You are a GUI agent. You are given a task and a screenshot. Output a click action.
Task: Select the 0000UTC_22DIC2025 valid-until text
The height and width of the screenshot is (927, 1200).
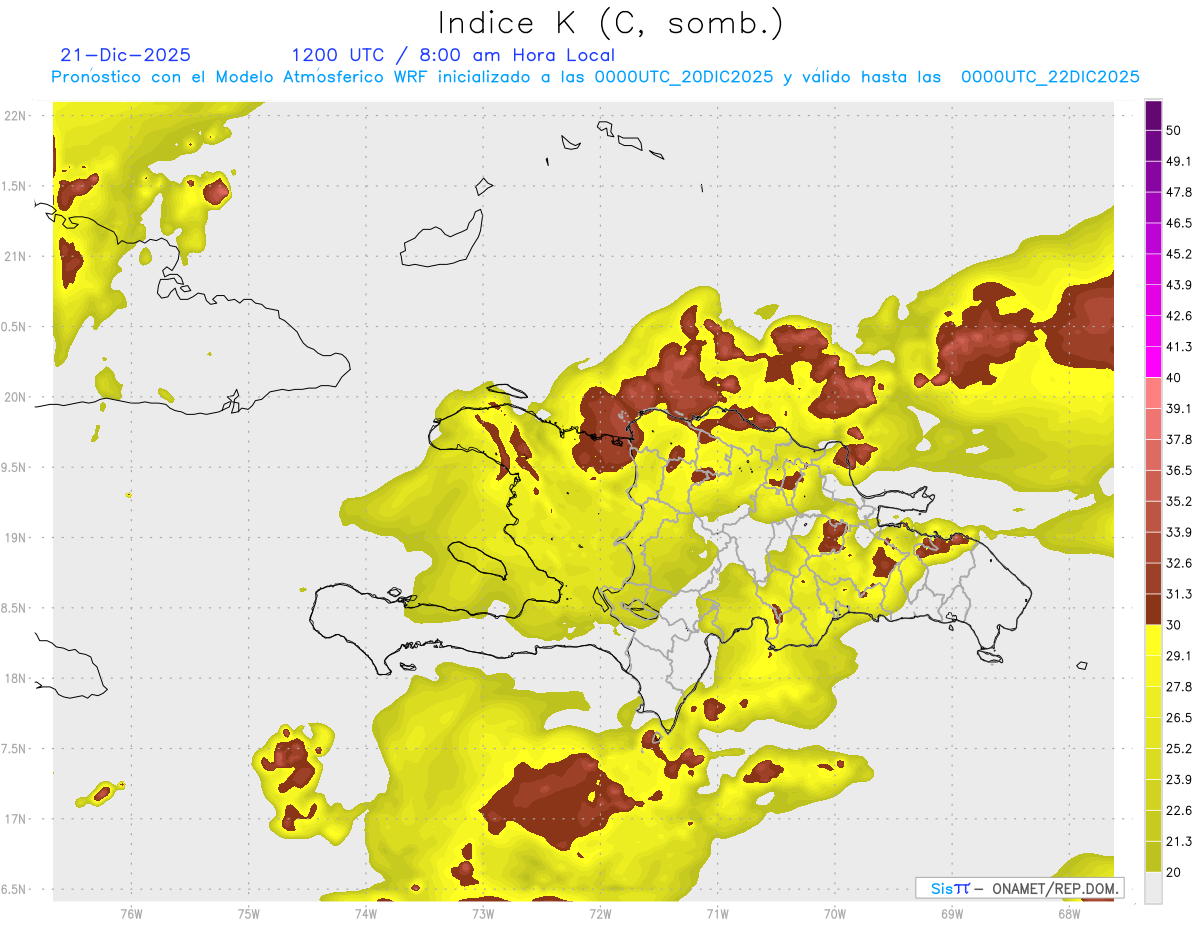[1050, 77]
